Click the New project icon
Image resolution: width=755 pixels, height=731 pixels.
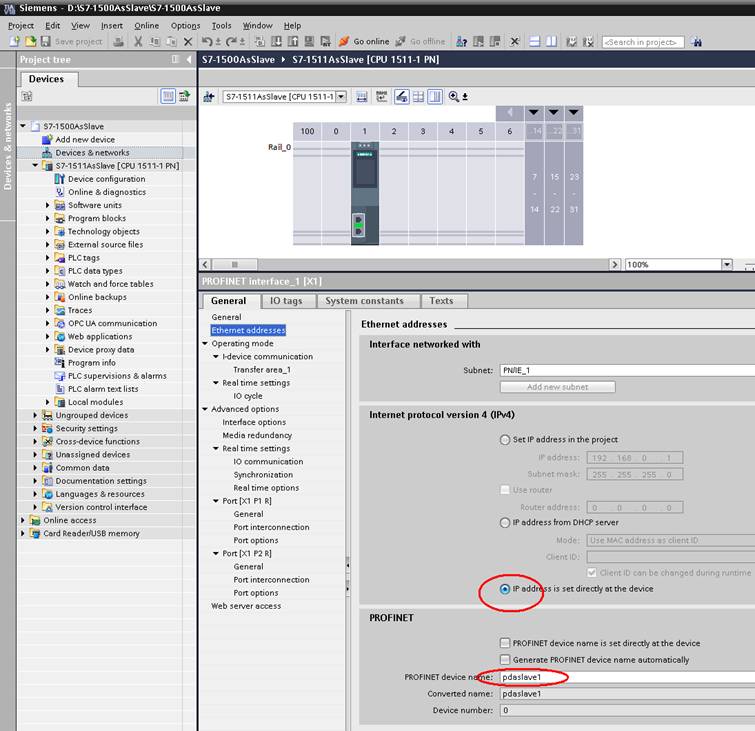[x=14, y=41]
